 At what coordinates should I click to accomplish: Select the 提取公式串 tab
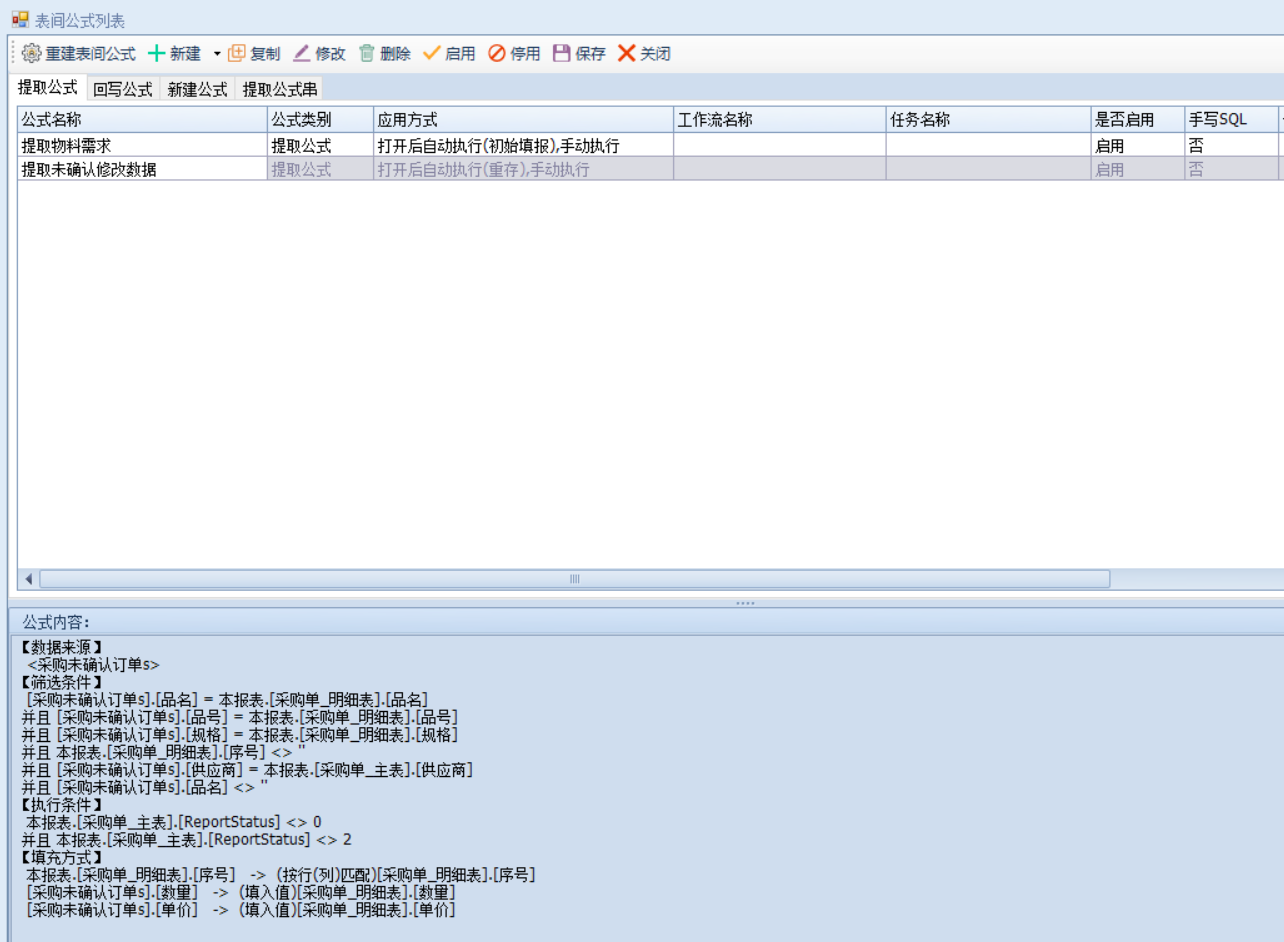[x=280, y=89]
